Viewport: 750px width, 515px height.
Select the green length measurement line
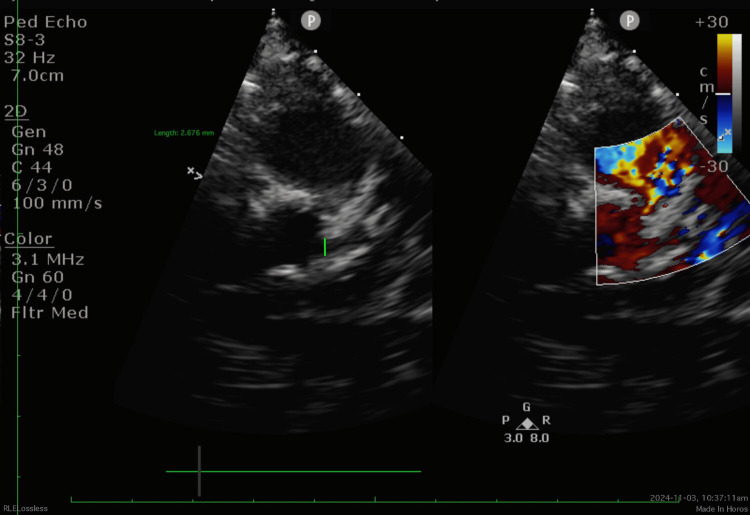point(325,247)
